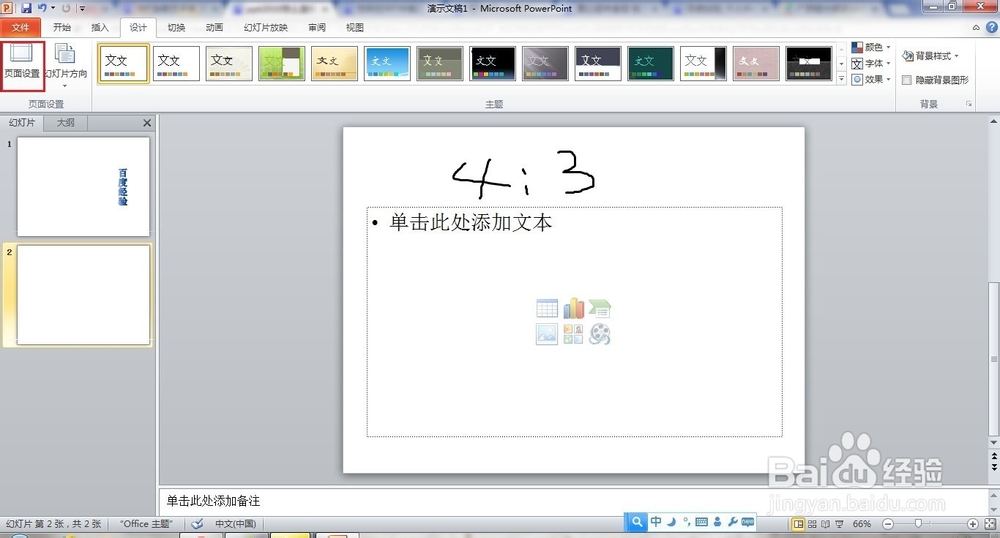Viewport: 1000px width, 538px height.
Task: Switch to Normal view in status bar
Action: point(798,524)
